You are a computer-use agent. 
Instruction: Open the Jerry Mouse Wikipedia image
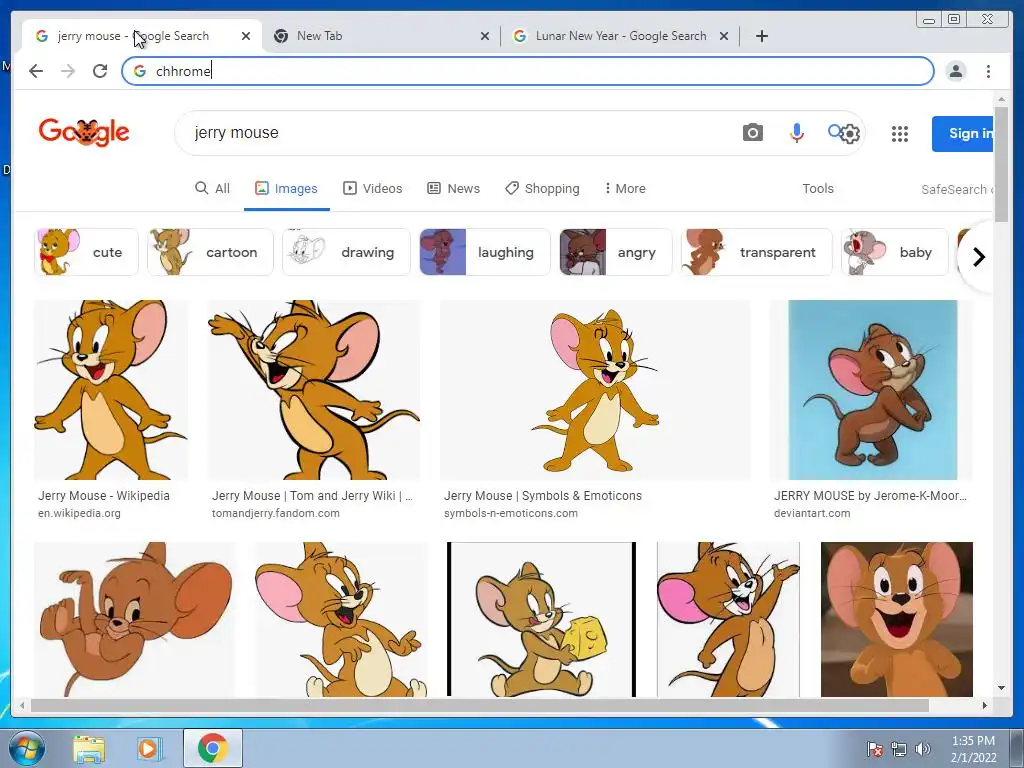pyautogui.click(x=111, y=390)
